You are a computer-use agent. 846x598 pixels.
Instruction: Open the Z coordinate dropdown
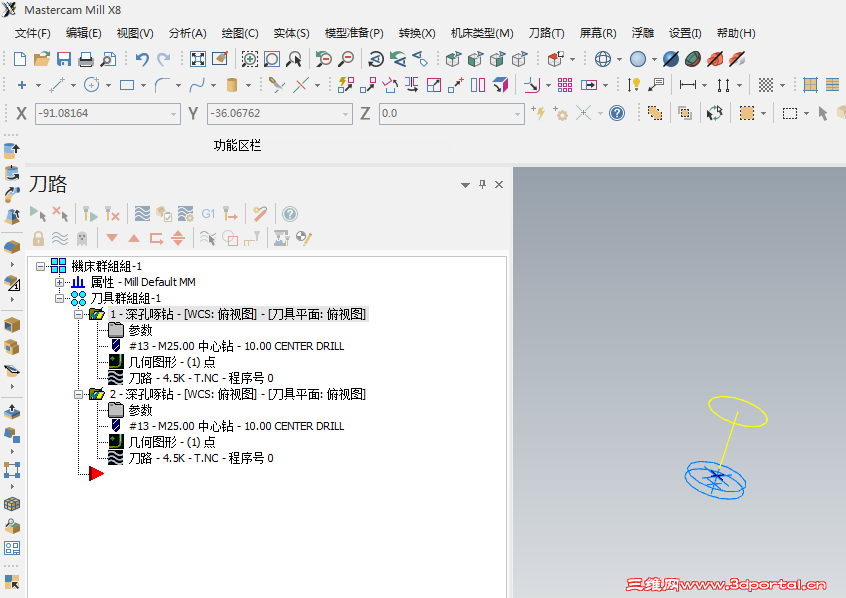click(x=517, y=114)
